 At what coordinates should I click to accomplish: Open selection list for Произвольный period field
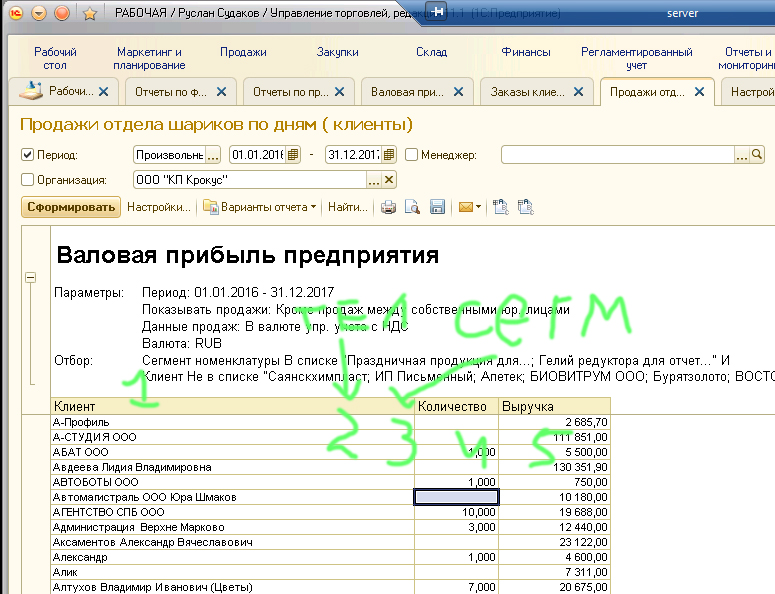[212, 155]
